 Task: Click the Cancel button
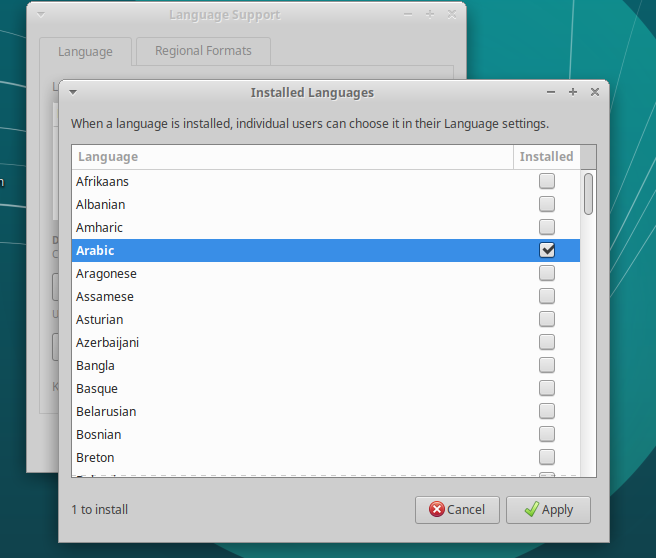(x=457, y=509)
